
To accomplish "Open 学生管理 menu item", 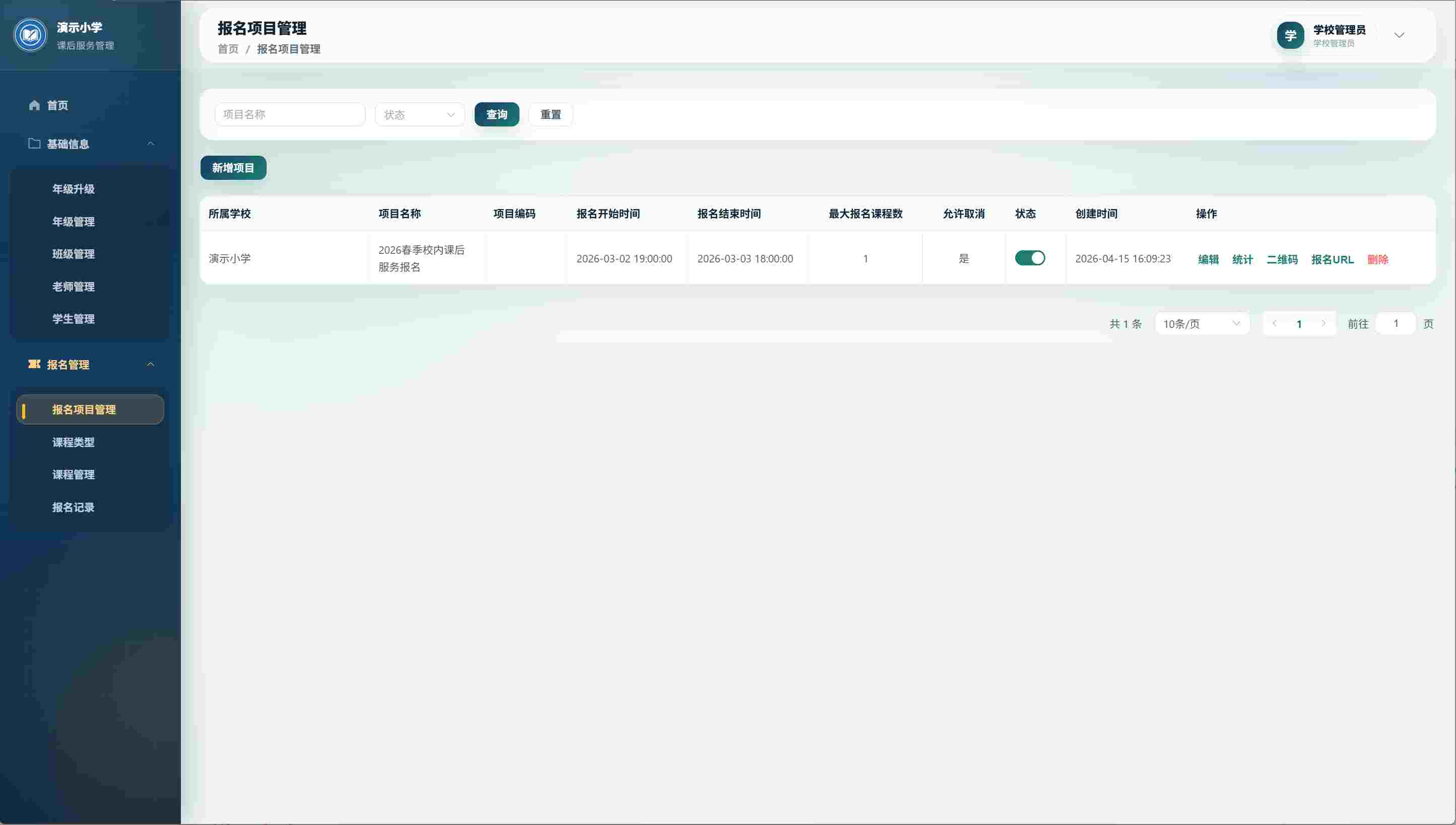I will coord(74,319).
